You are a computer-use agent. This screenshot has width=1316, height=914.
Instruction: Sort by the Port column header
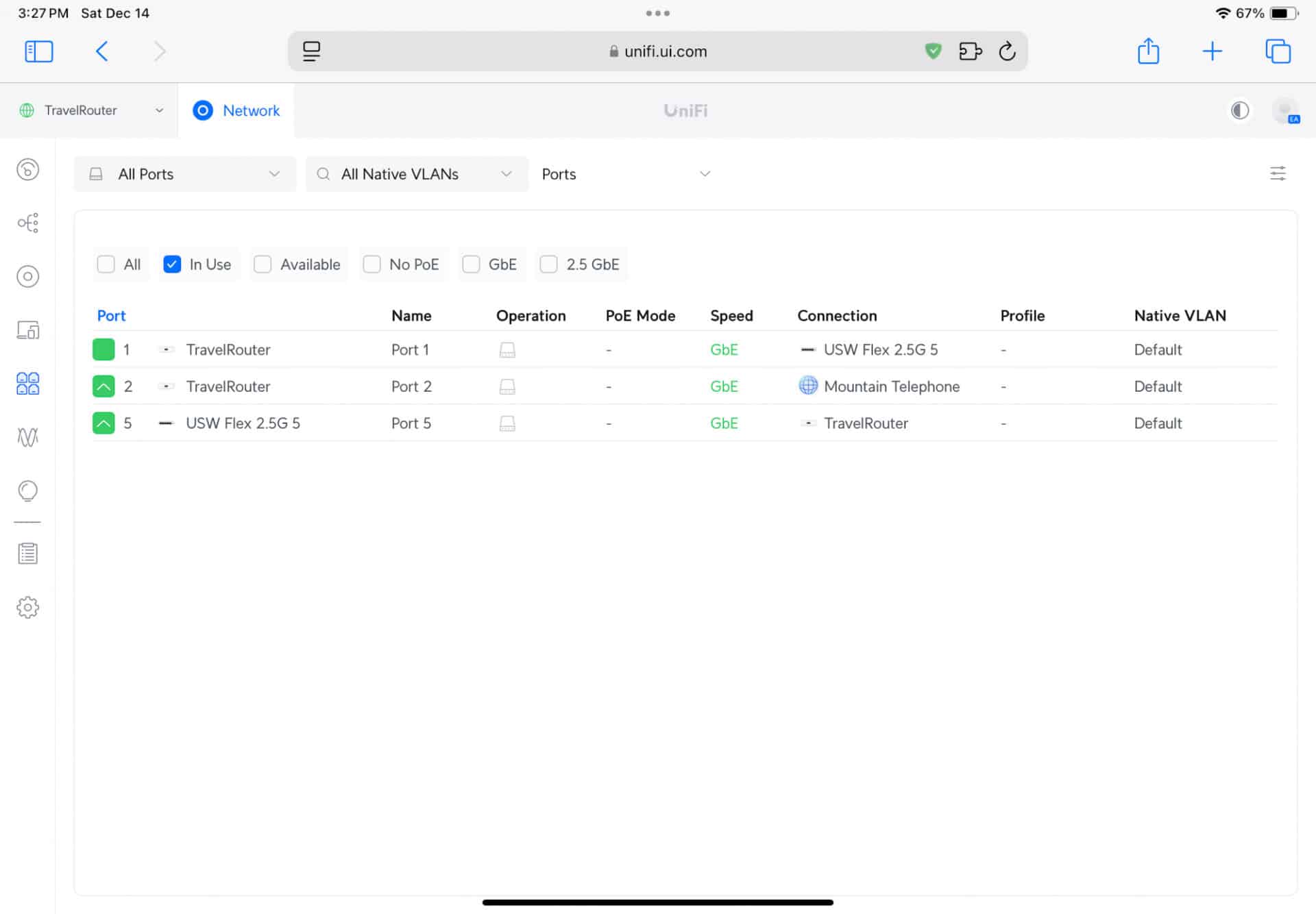[111, 316]
